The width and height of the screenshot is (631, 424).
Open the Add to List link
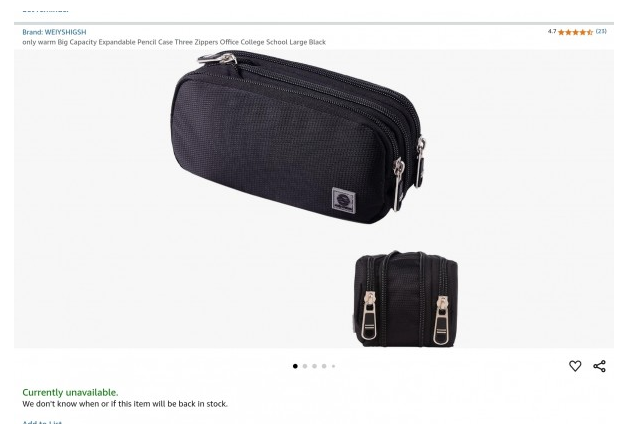[x=42, y=422]
